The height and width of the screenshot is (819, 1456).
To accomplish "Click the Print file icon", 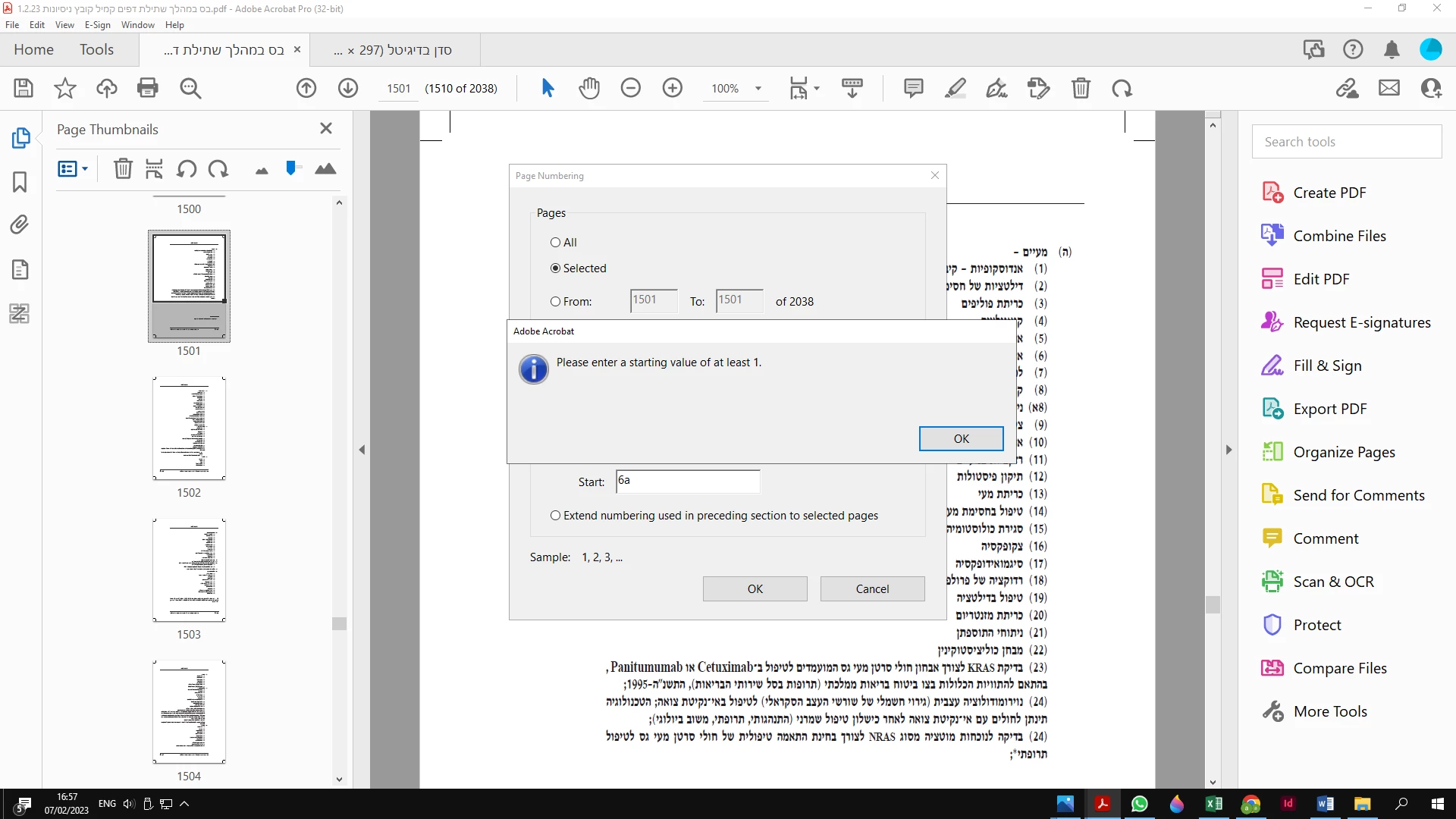I will (x=148, y=89).
